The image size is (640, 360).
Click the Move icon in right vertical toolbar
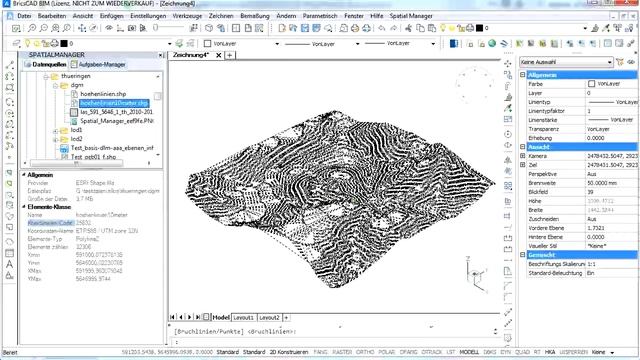point(508,64)
